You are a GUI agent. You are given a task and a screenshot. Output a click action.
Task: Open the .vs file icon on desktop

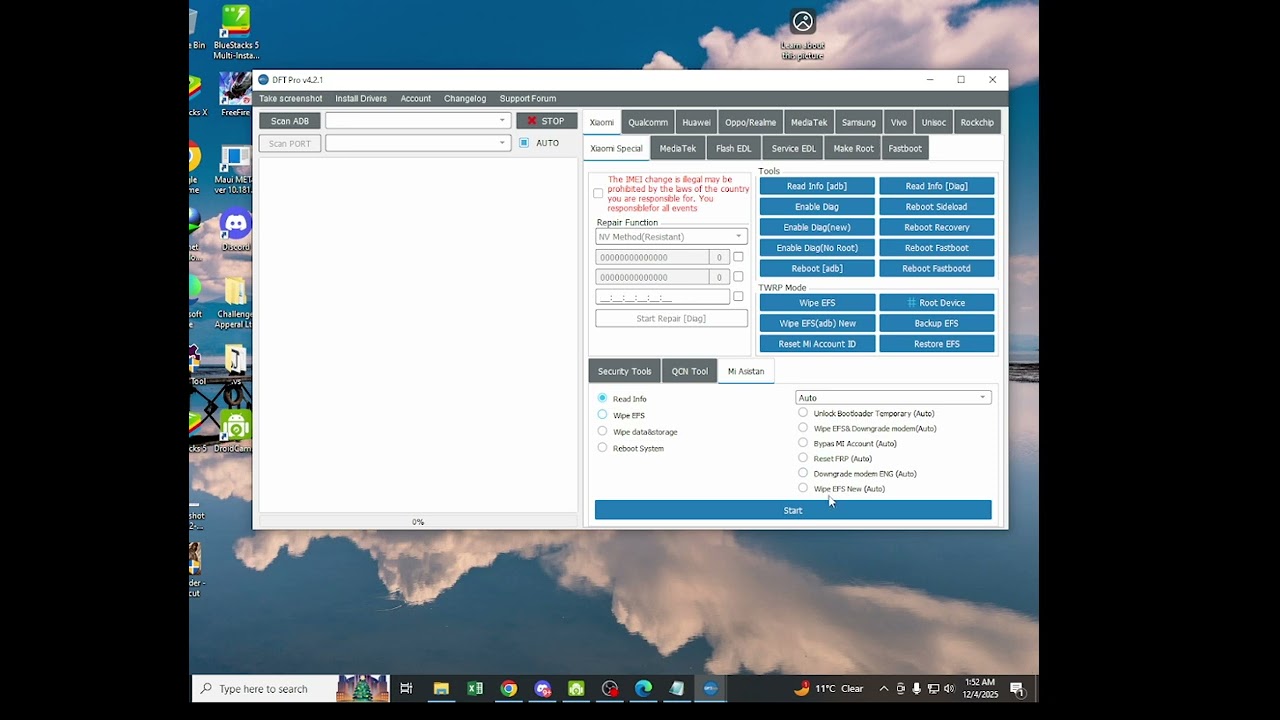(235, 365)
